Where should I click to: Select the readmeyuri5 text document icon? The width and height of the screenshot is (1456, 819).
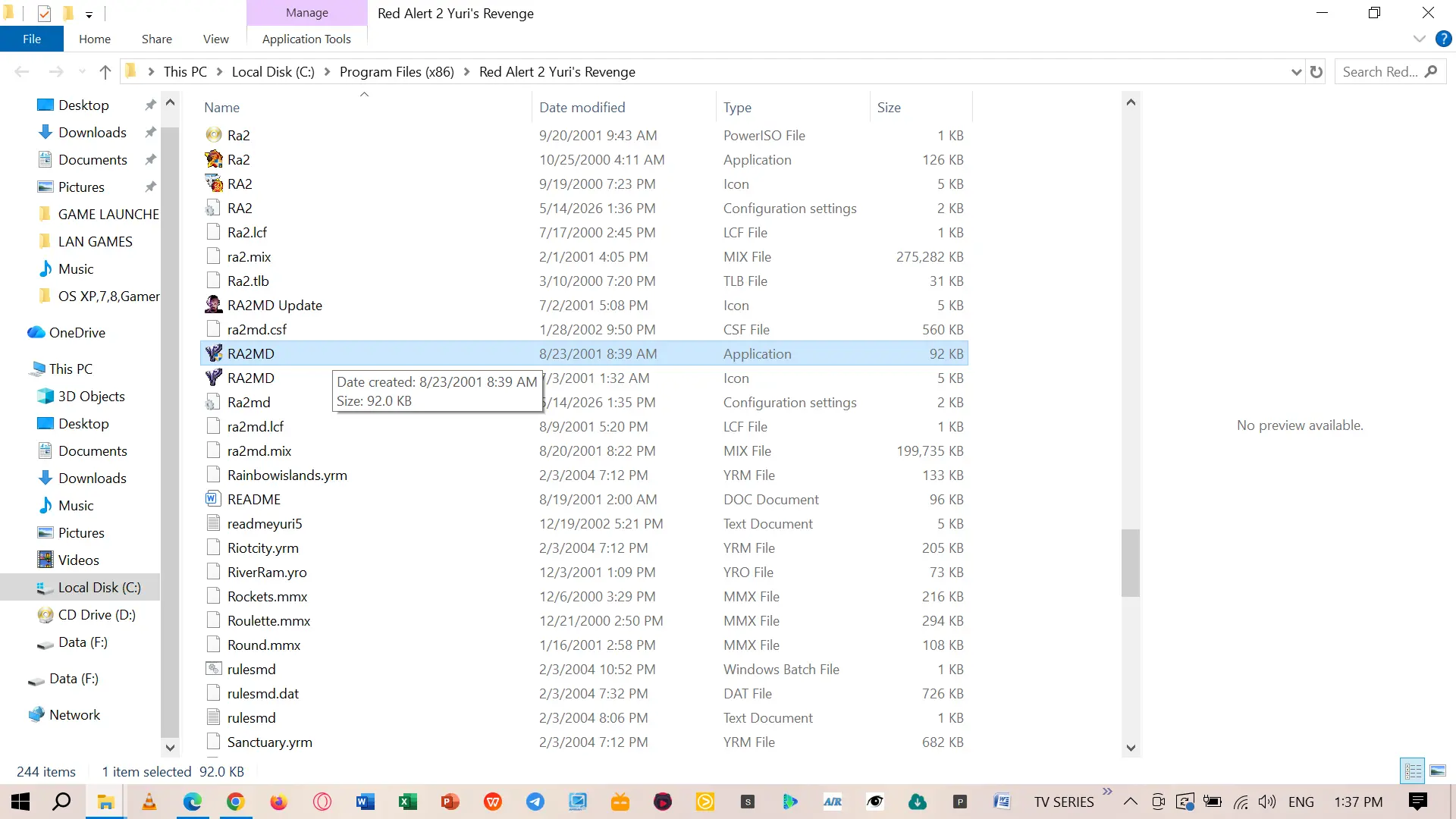click(x=214, y=523)
